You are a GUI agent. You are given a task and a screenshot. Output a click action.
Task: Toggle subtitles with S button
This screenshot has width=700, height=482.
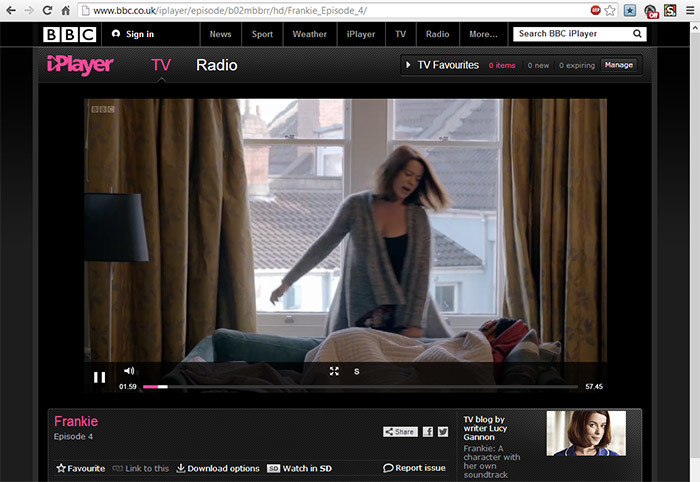tap(357, 371)
